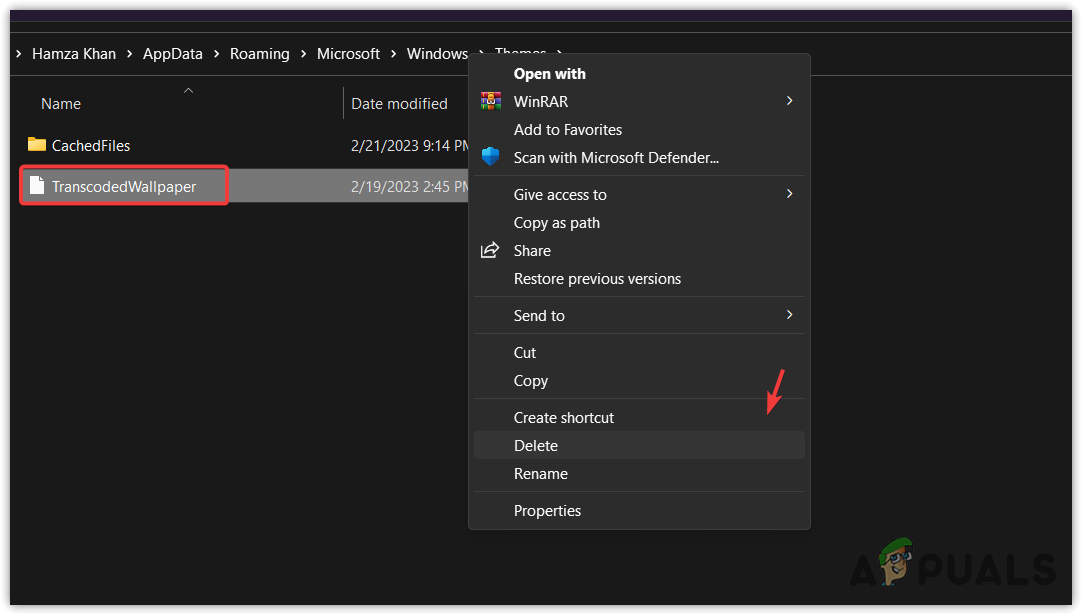Open the yellow CachedFiles folder icon
This screenshot has height=615, width=1082.
(35, 145)
